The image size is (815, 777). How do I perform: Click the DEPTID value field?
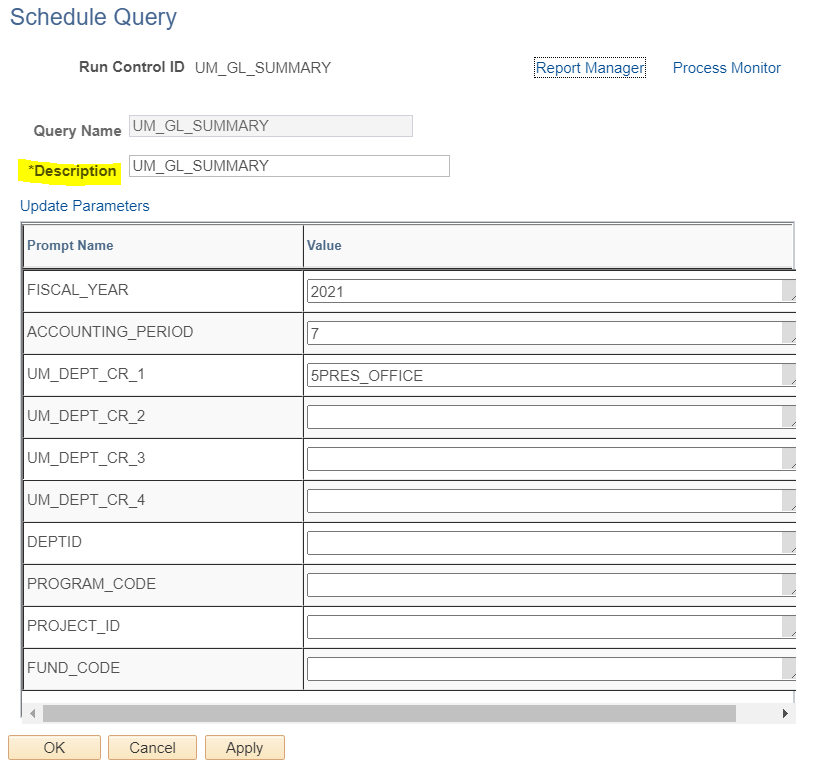coord(551,543)
